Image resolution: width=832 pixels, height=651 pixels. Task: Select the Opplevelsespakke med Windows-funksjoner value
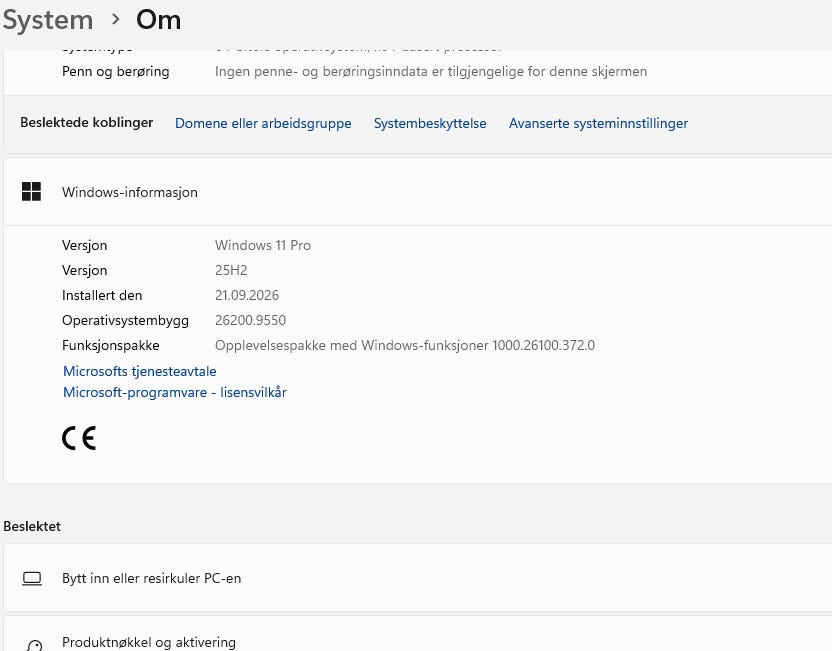(x=405, y=345)
